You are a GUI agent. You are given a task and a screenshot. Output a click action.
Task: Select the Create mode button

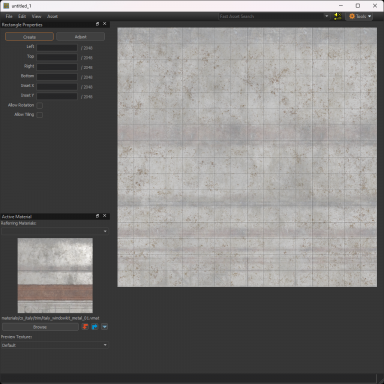[x=29, y=37]
